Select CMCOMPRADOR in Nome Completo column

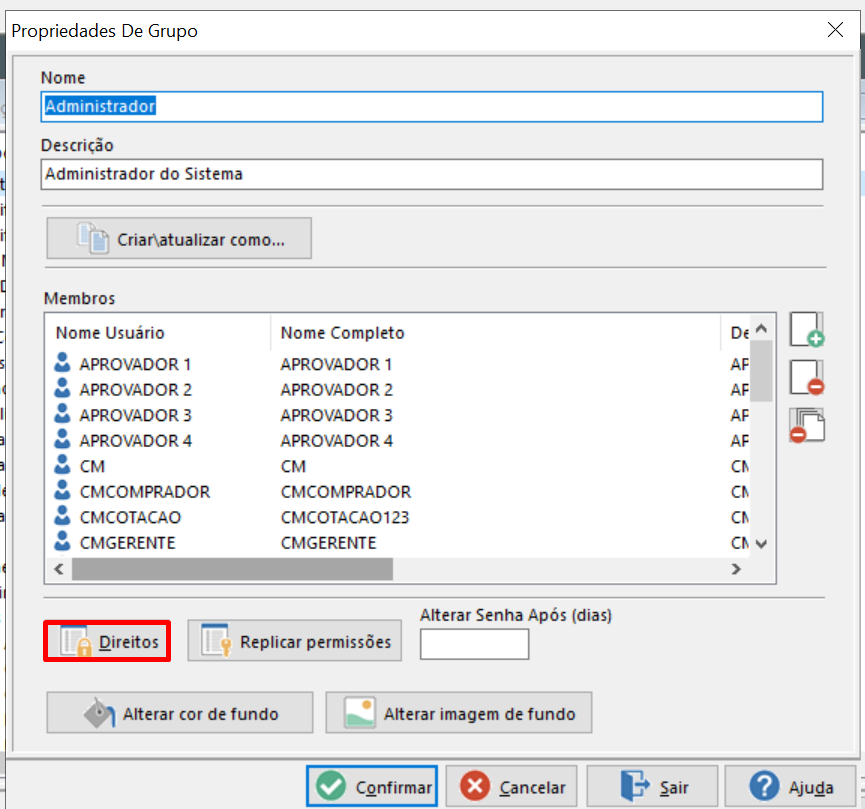[346, 492]
